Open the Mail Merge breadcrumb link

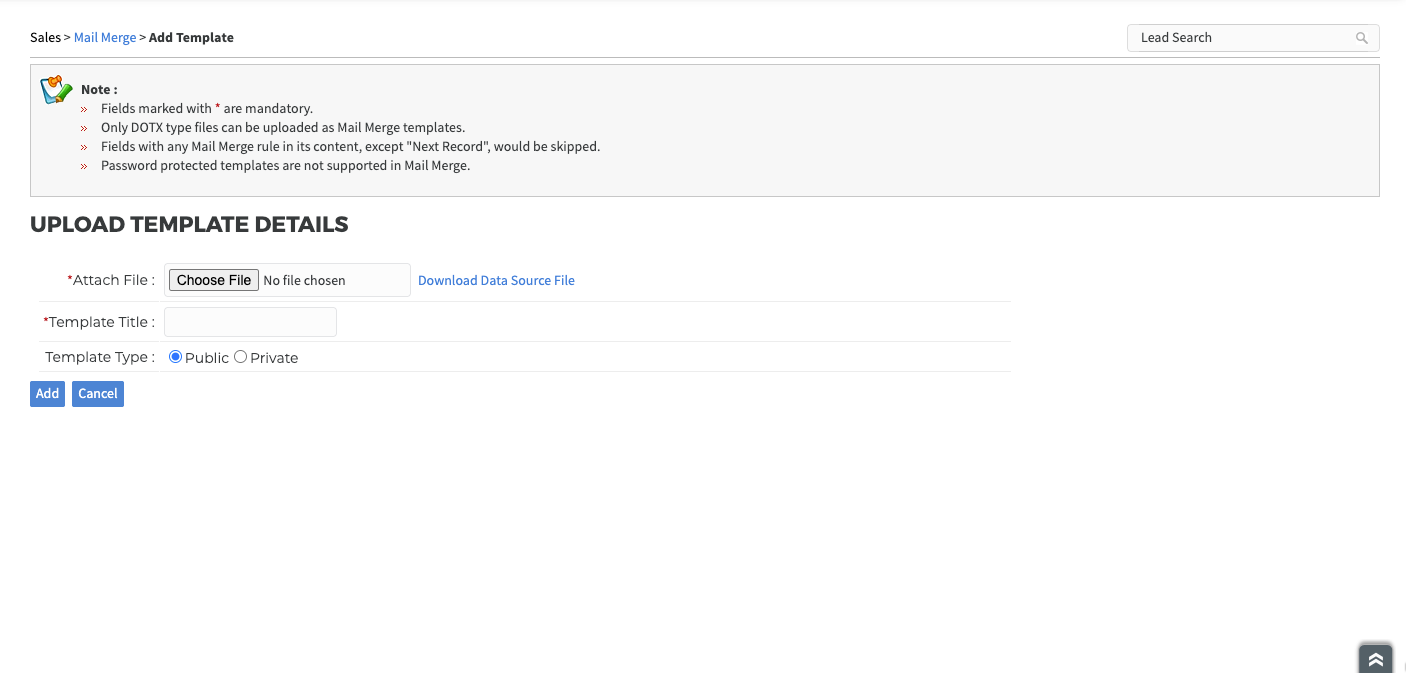104,37
